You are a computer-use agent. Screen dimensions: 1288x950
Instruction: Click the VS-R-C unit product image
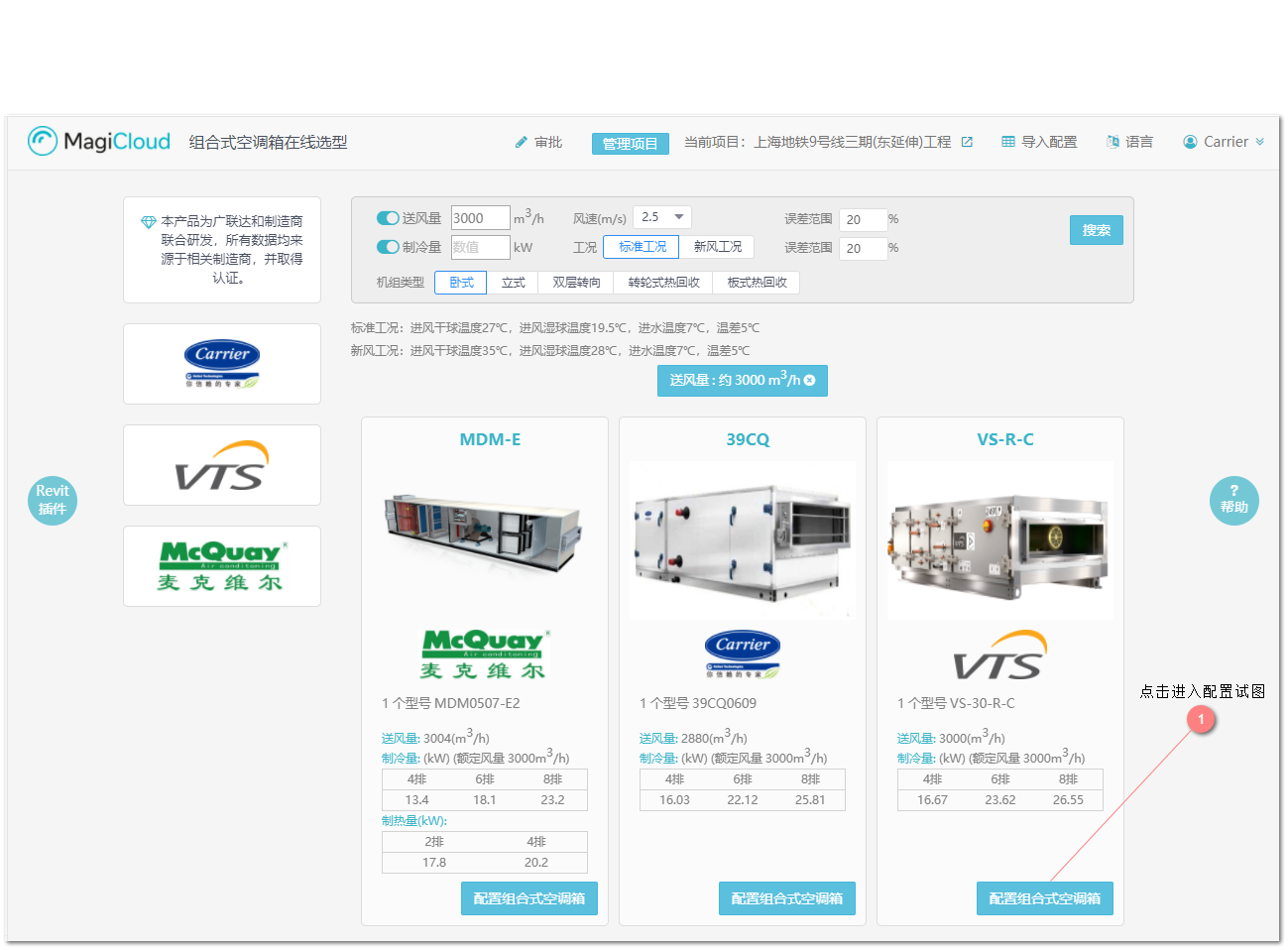(x=1000, y=541)
